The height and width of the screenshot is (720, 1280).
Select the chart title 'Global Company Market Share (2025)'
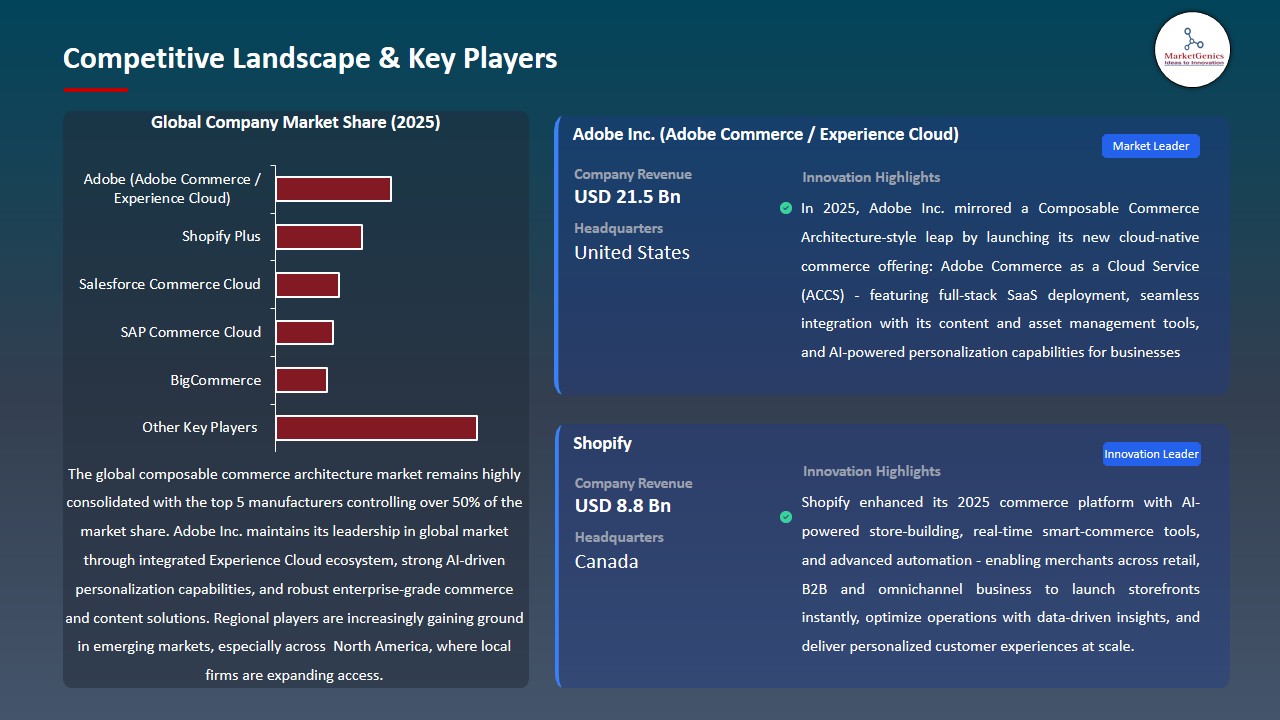point(295,122)
